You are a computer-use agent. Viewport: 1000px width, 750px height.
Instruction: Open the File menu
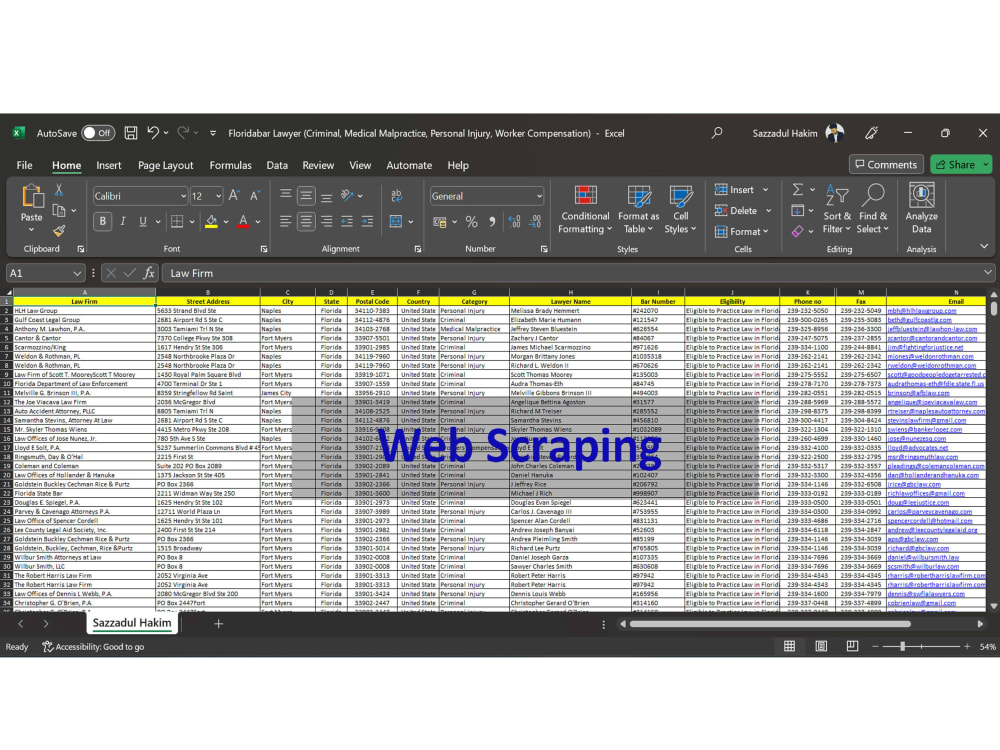pyautogui.click(x=24, y=165)
